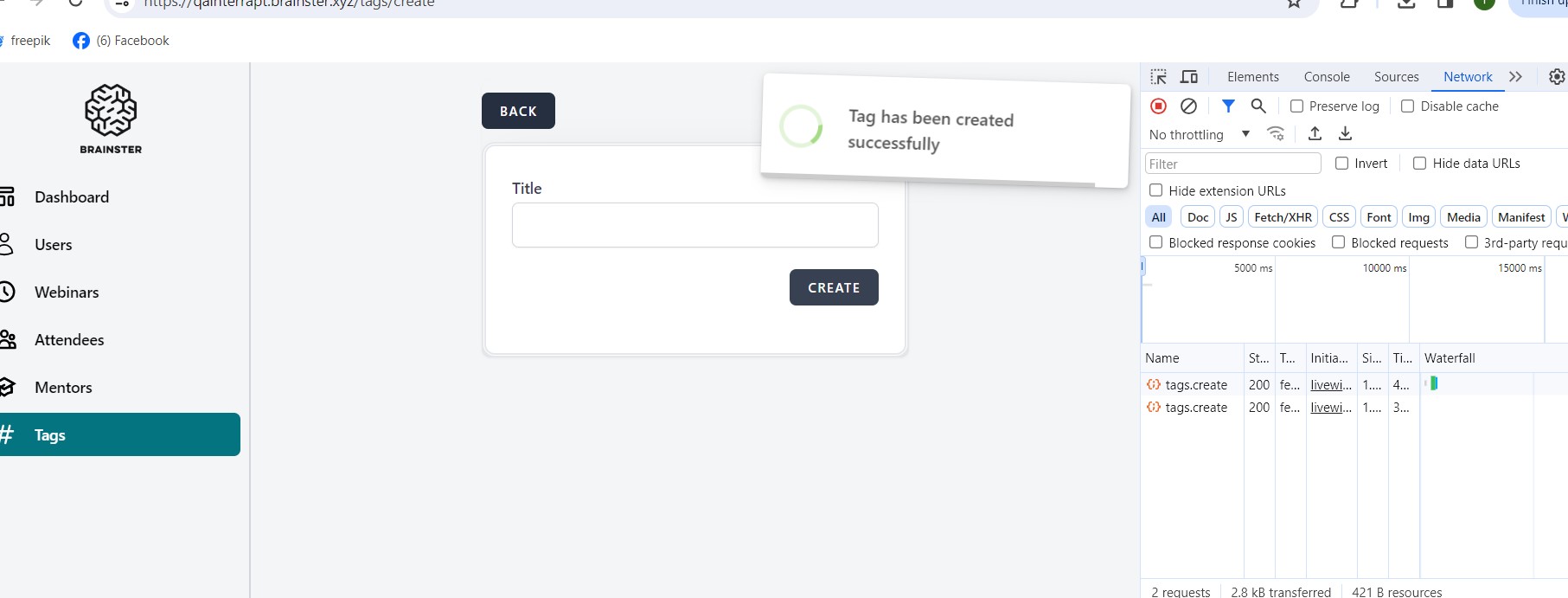Expand more DevTools tabs chevron

coord(1515,77)
